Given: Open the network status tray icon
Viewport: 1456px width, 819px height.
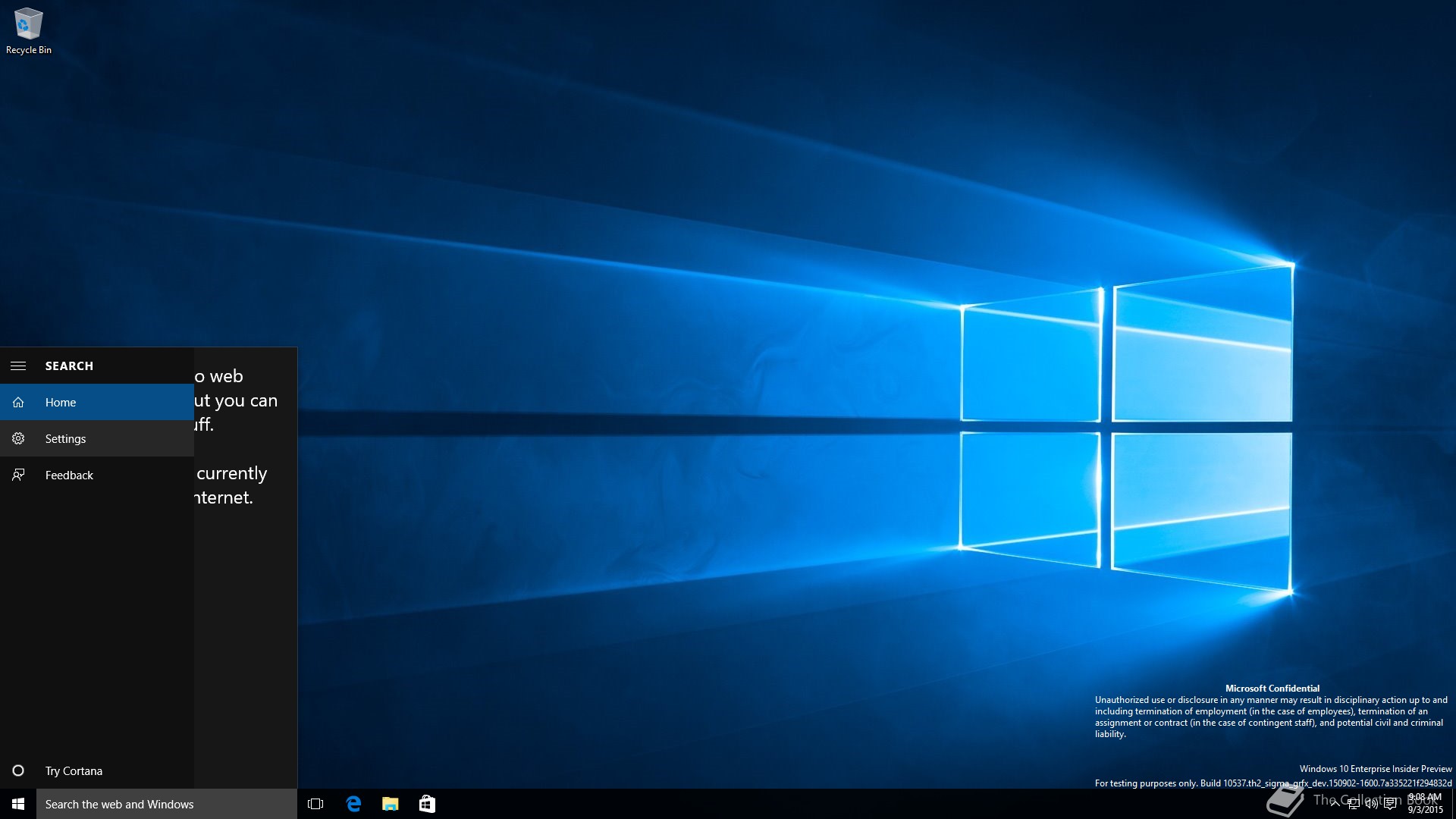Looking at the screenshot, I should [1354, 804].
